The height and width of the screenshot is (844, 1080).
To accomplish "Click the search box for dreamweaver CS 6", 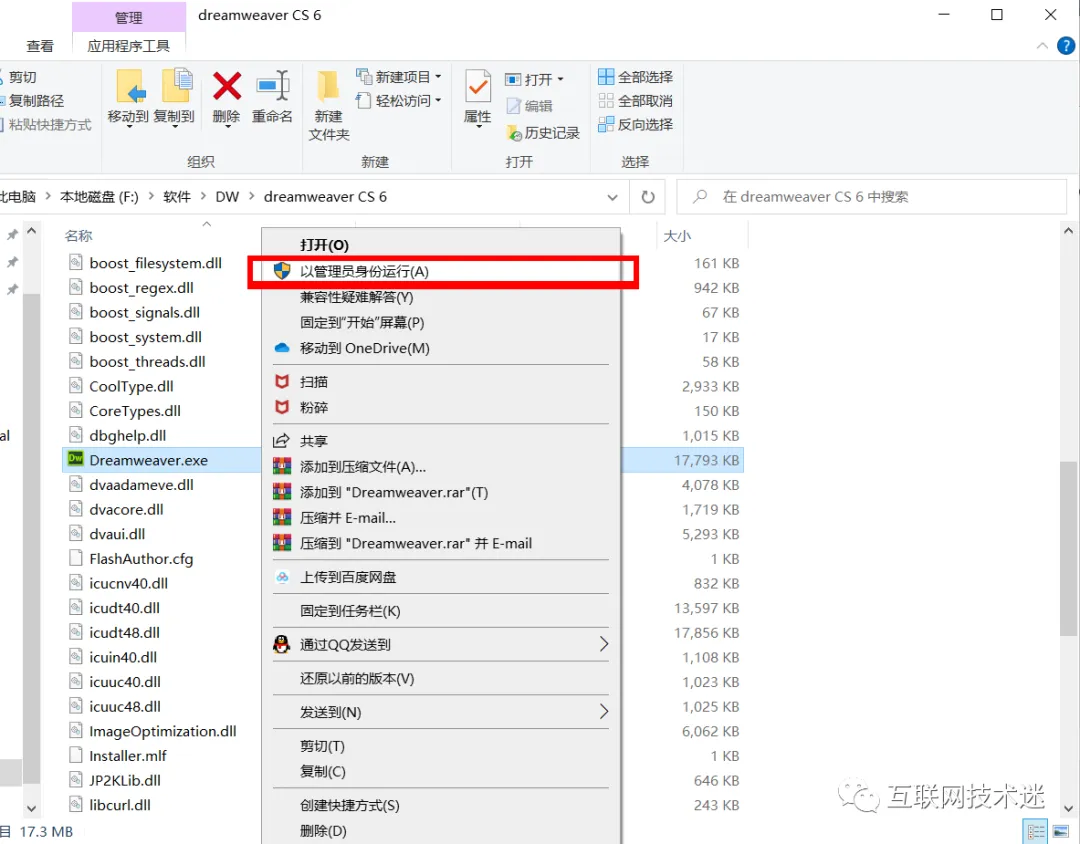I will click(x=871, y=197).
